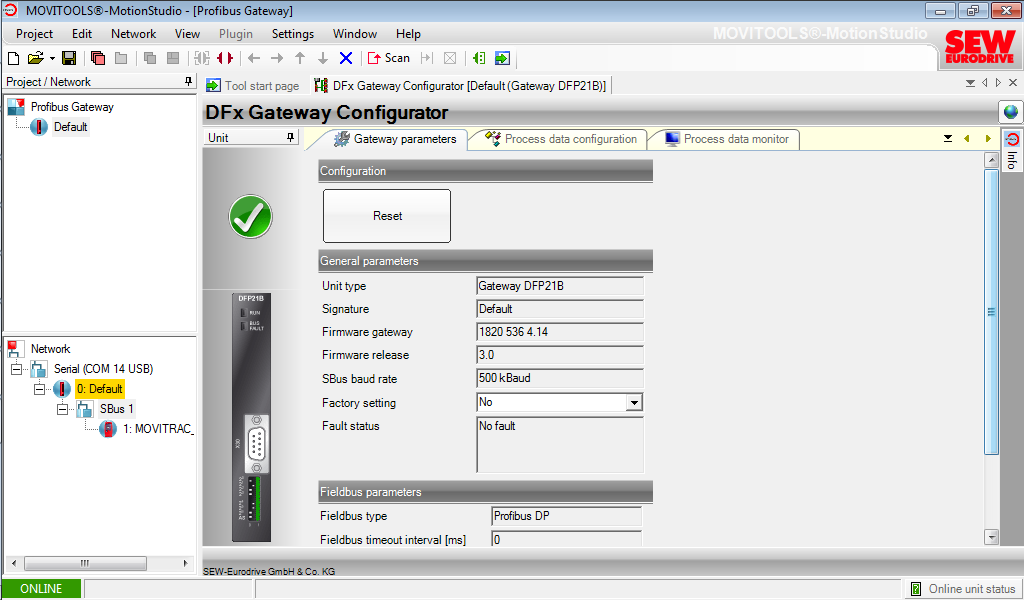The width and height of the screenshot is (1024, 600).
Task: Select the SBus 1 tree item
Action: (x=116, y=409)
